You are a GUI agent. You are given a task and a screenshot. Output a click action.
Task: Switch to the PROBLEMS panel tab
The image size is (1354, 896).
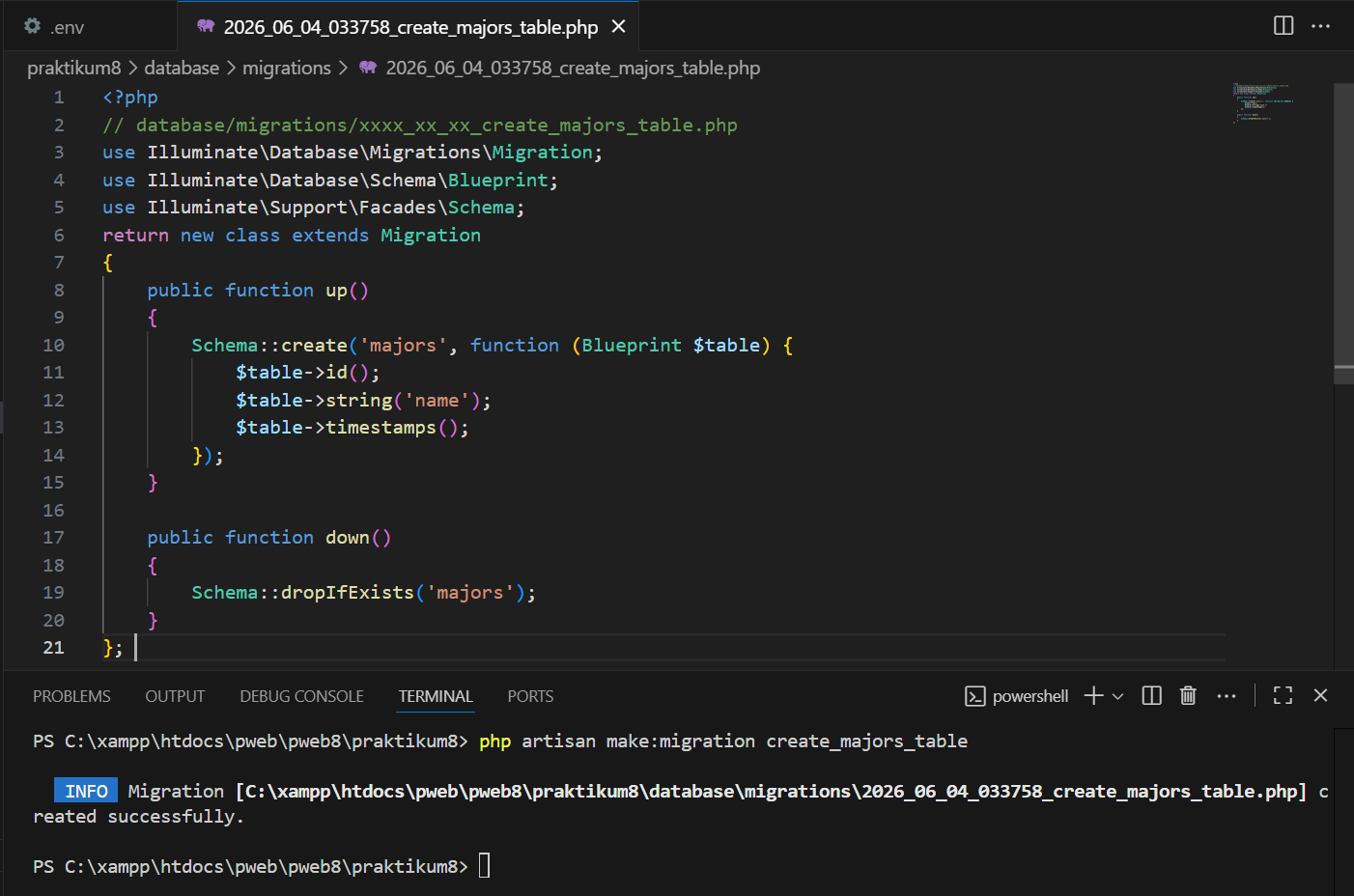click(x=71, y=696)
